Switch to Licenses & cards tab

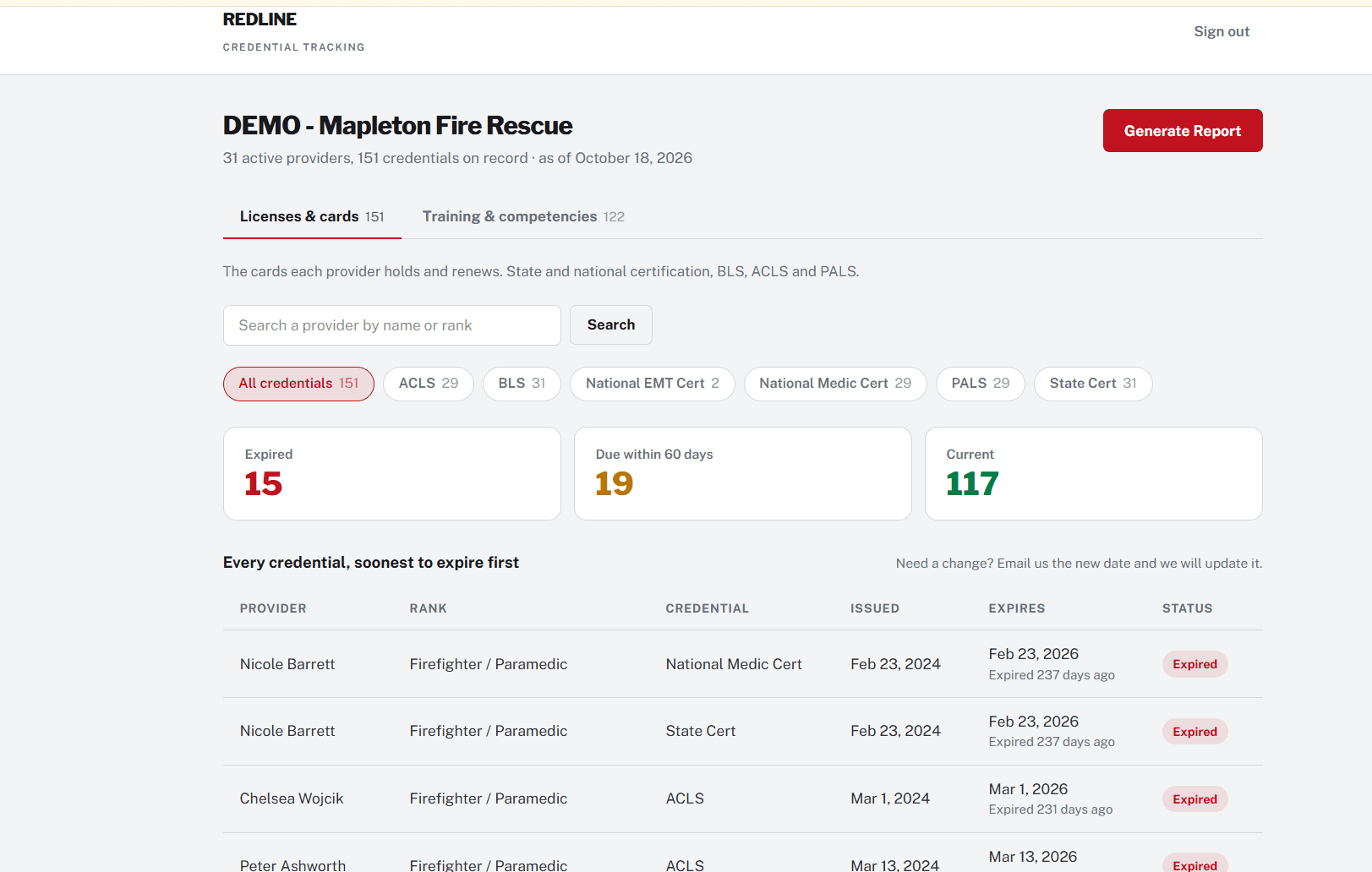tap(312, 216)
